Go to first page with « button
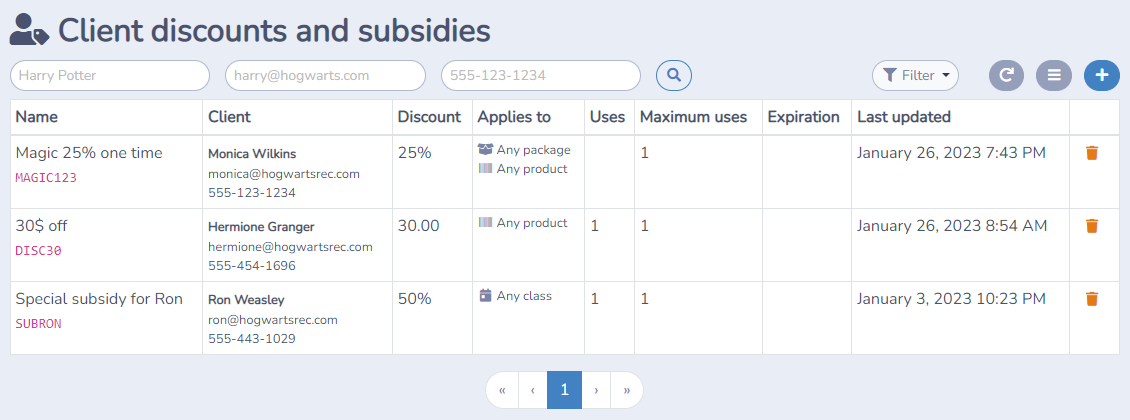Screen dimensions: 1130x420 pos(502,390)
